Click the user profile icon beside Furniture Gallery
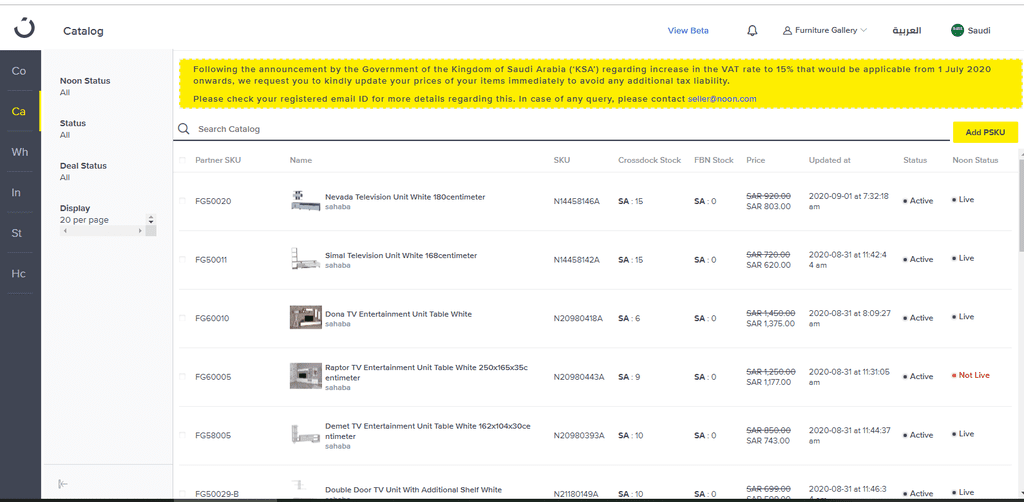This screenshot has width=1024, height=502. (787, 30)
